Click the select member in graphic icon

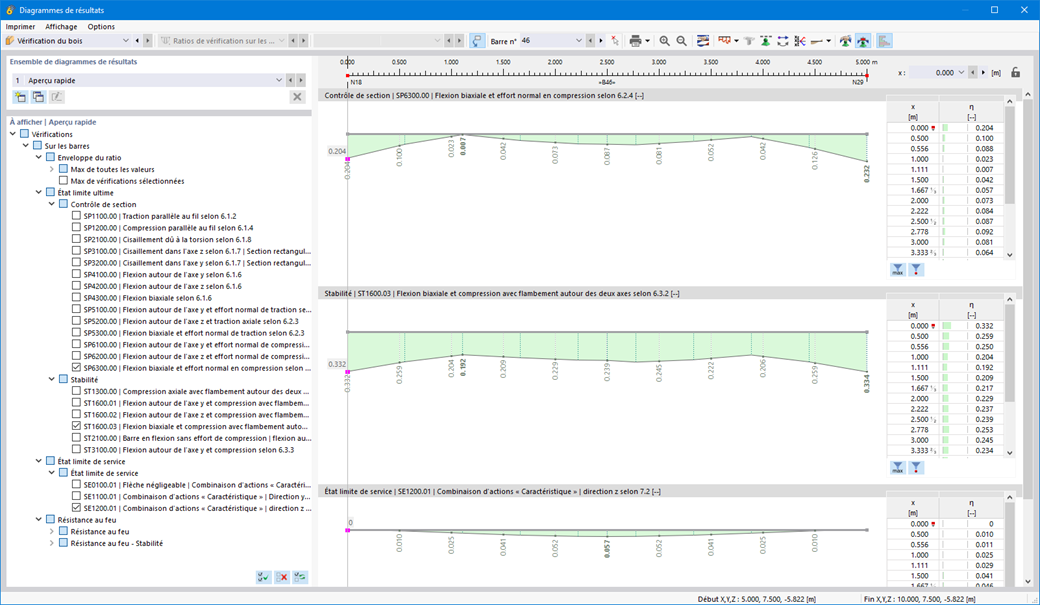476,40
